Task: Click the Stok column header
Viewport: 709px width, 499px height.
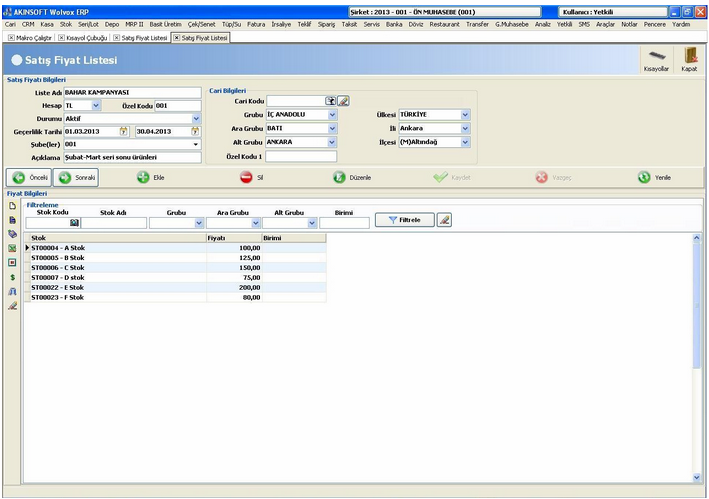Action: 118,238
